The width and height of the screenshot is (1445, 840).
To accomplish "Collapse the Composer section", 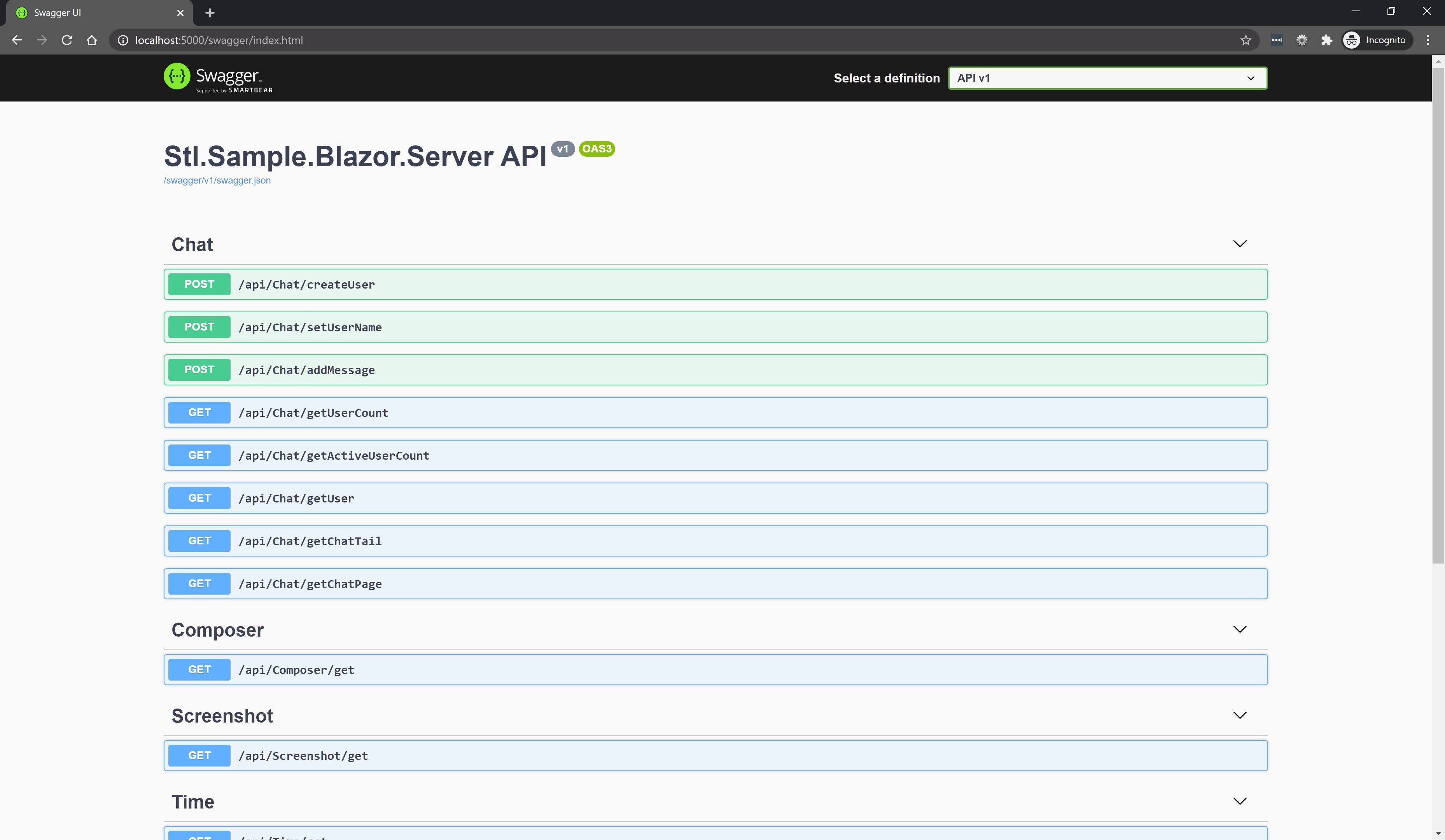I will point(1240,629).
